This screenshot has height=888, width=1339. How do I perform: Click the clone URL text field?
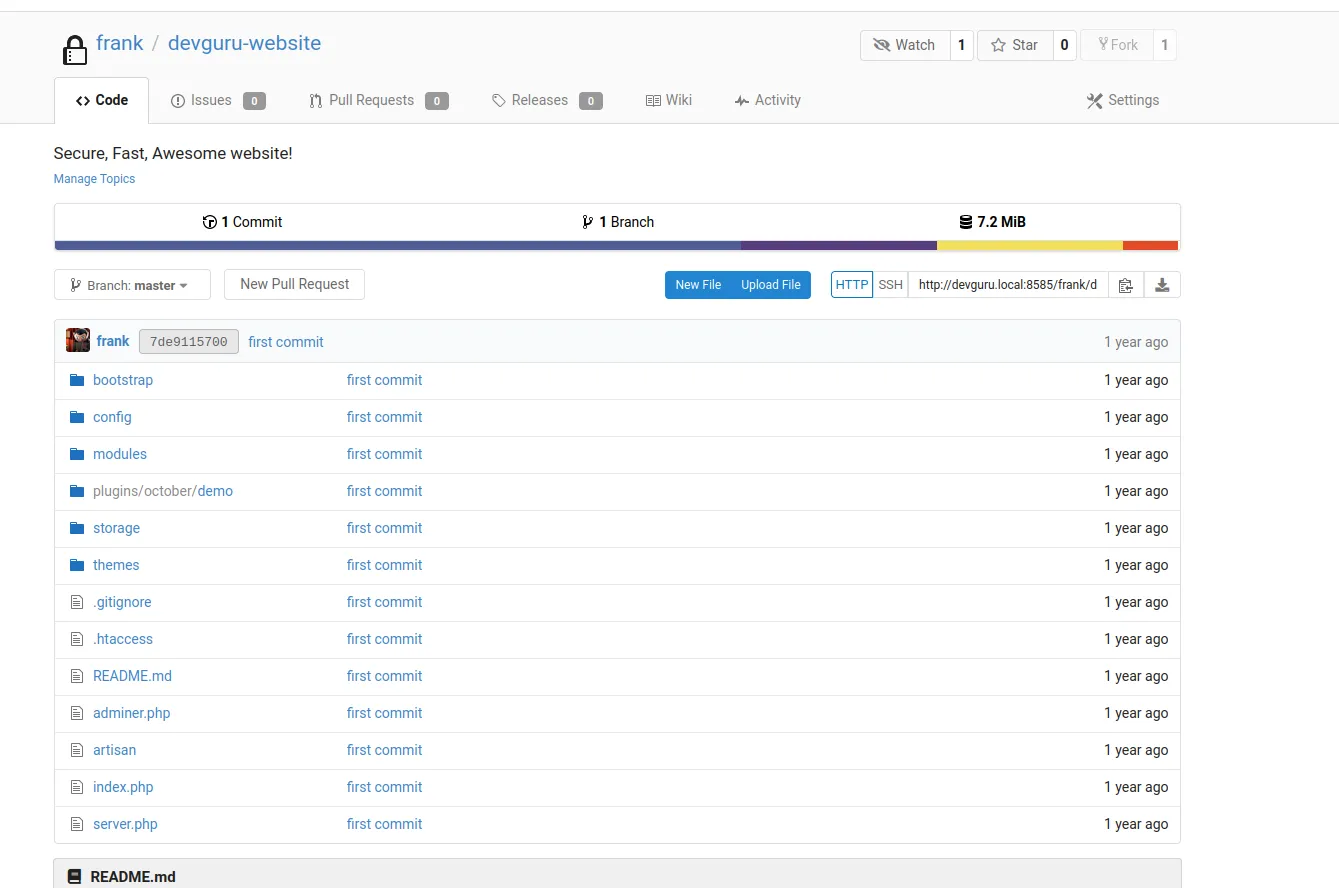tap(1007, 285)
